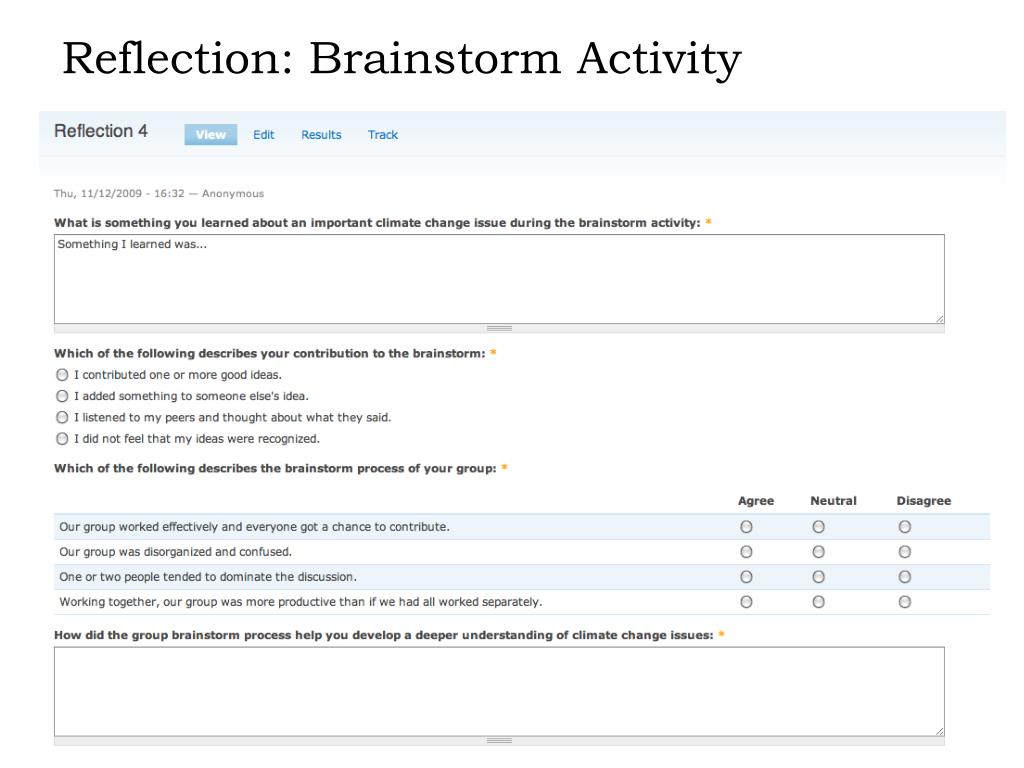Viewport: 1024px width, 768px height.
Task: Mark Disagree for 'One or two people dominated'
Action: pyautogui.click(x=904, y=577)
